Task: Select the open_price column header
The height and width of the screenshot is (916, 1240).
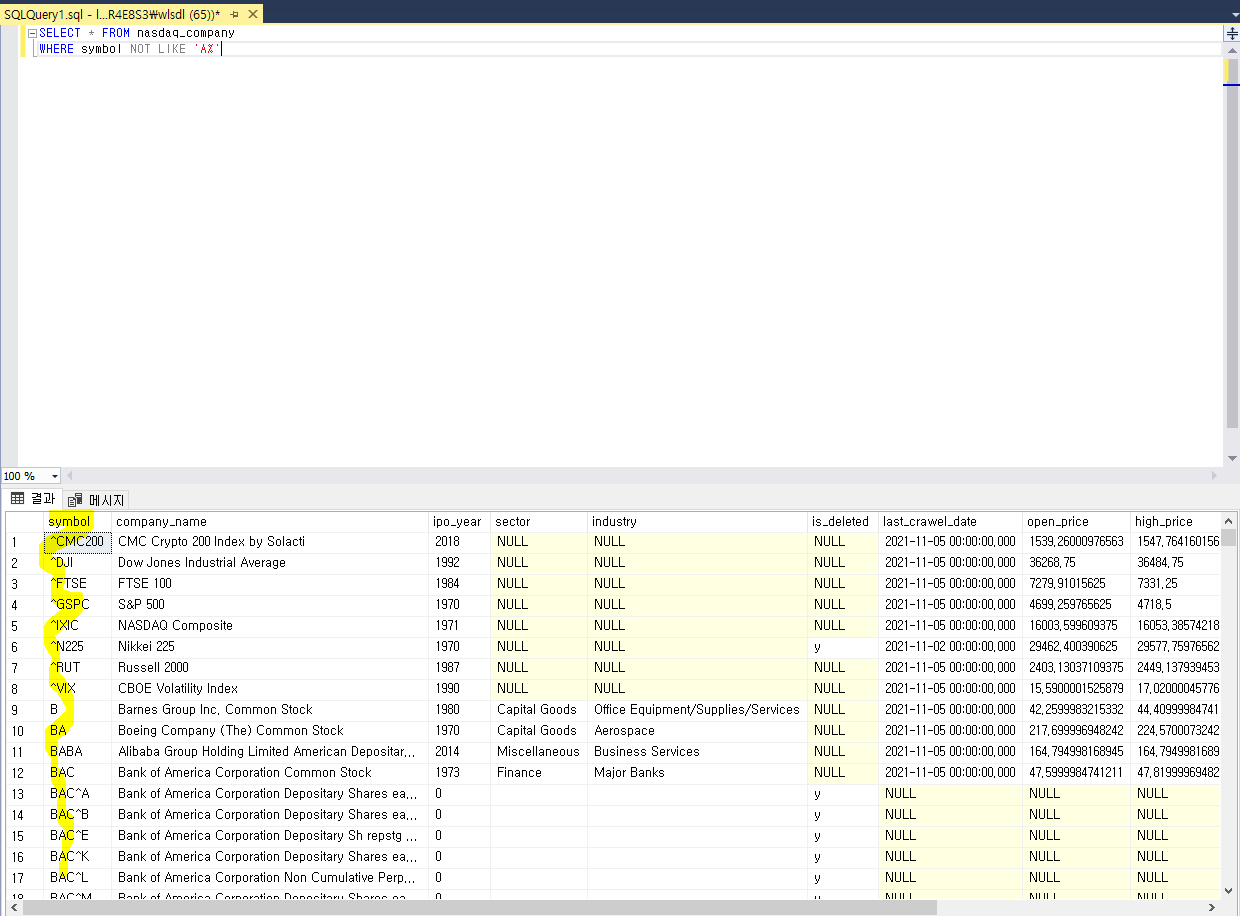Action: 1077,521
